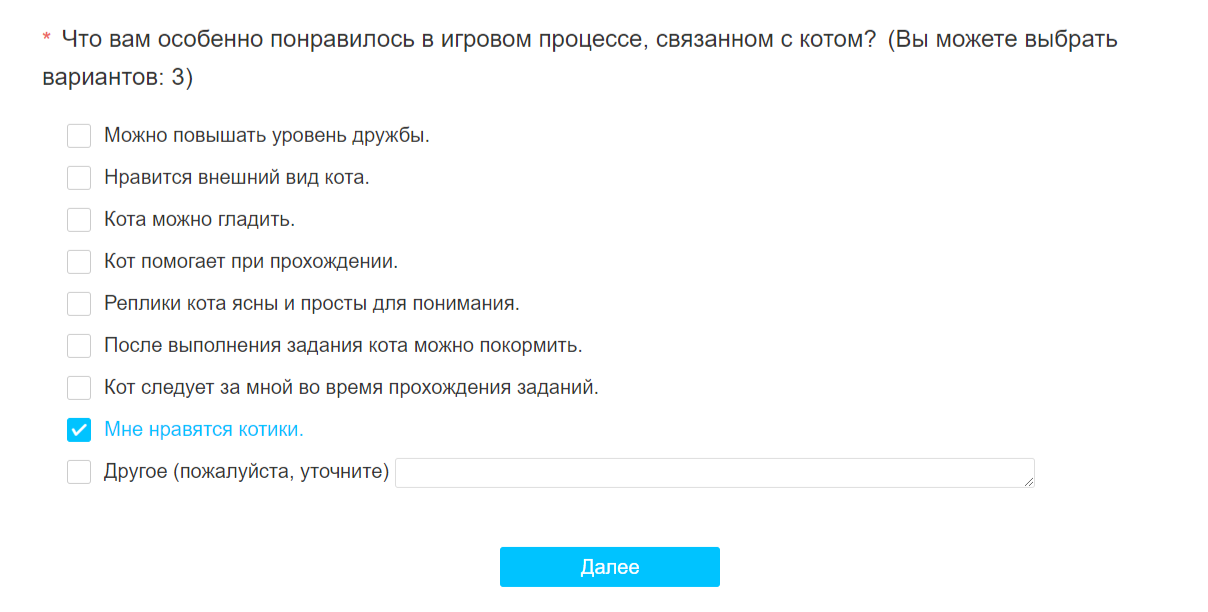Check the "Кот следует за мной" checkbox box
Image resolution: width=1208 pixels, height=612 pixels.
pos(79,388)
